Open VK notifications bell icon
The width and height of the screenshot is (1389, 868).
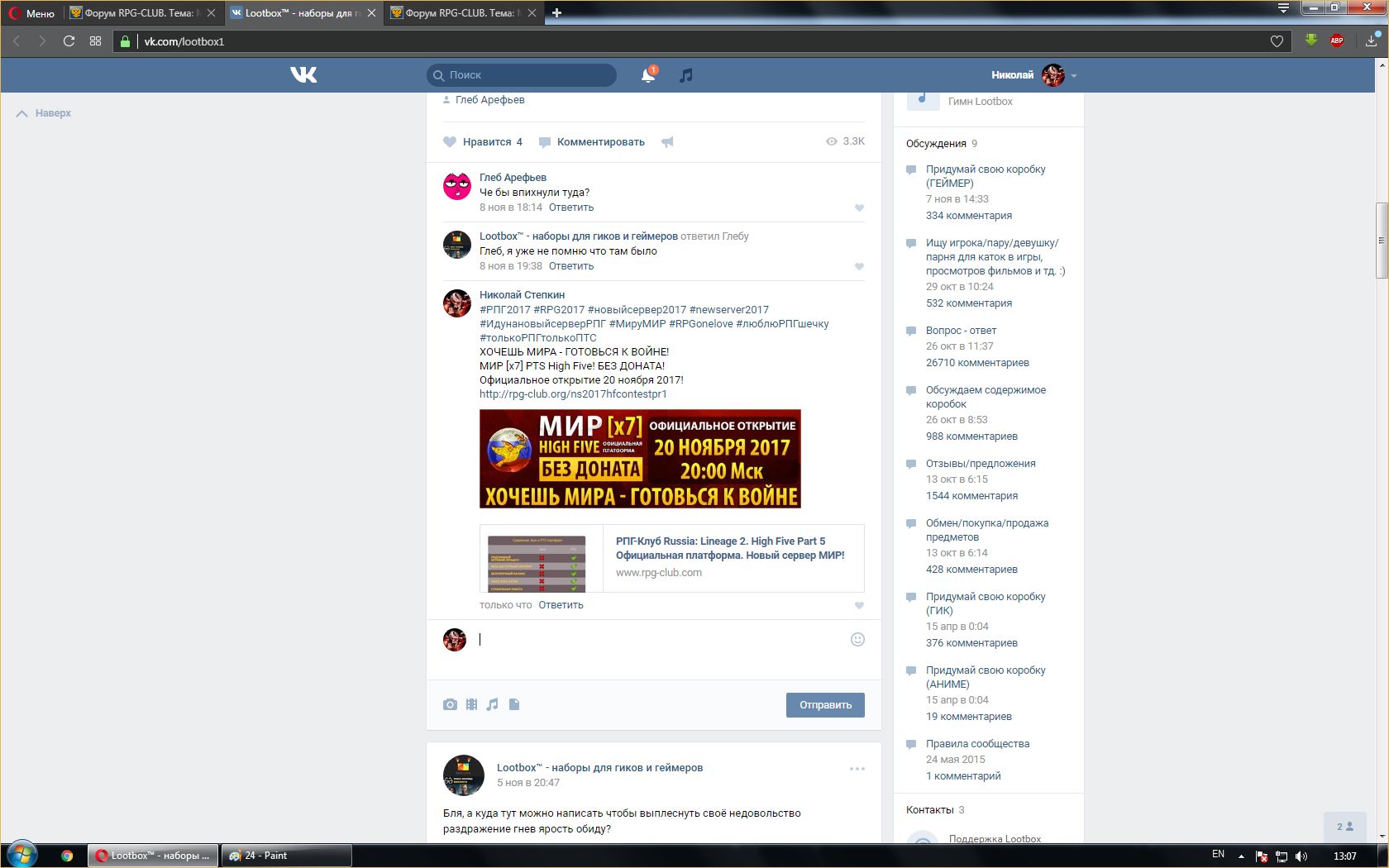(648, 75)
